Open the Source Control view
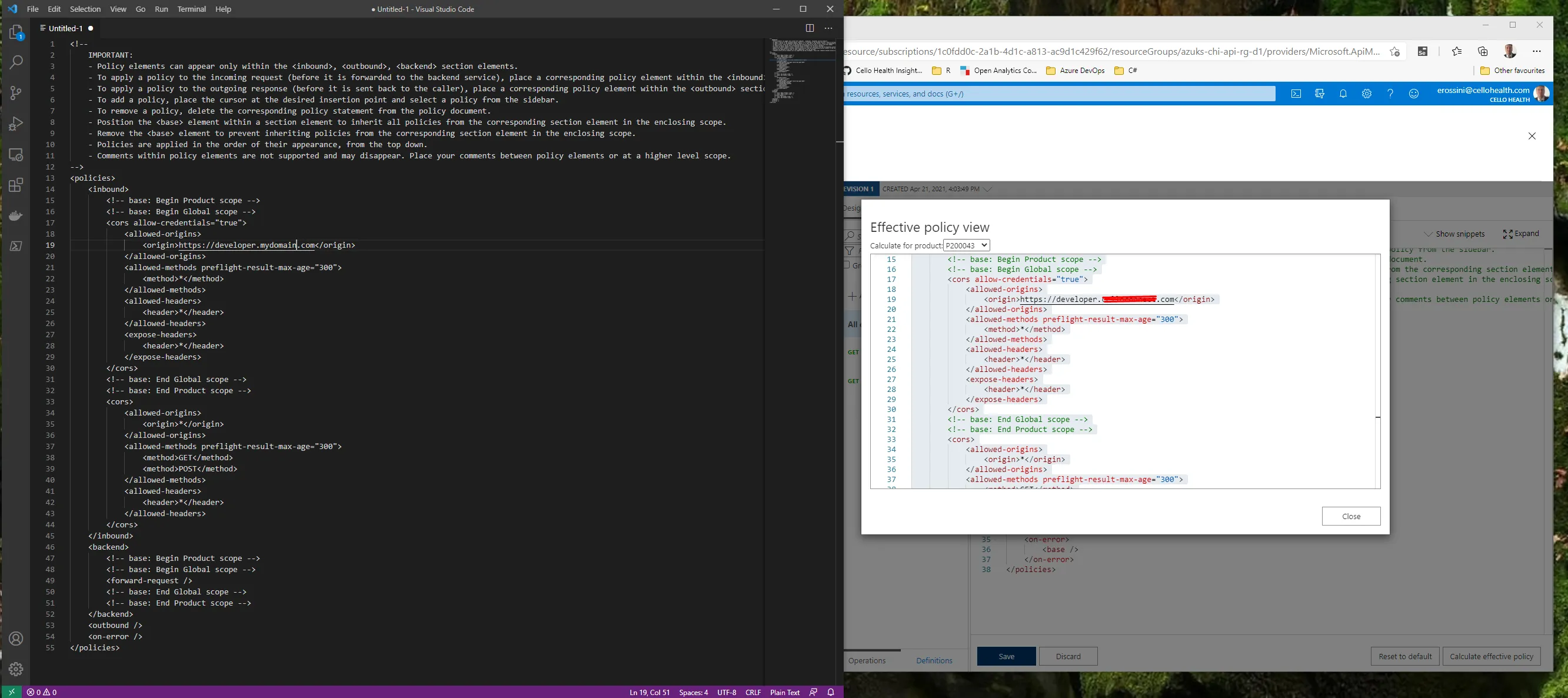This screenshot has height=698, width=1568. pos(16,92)
